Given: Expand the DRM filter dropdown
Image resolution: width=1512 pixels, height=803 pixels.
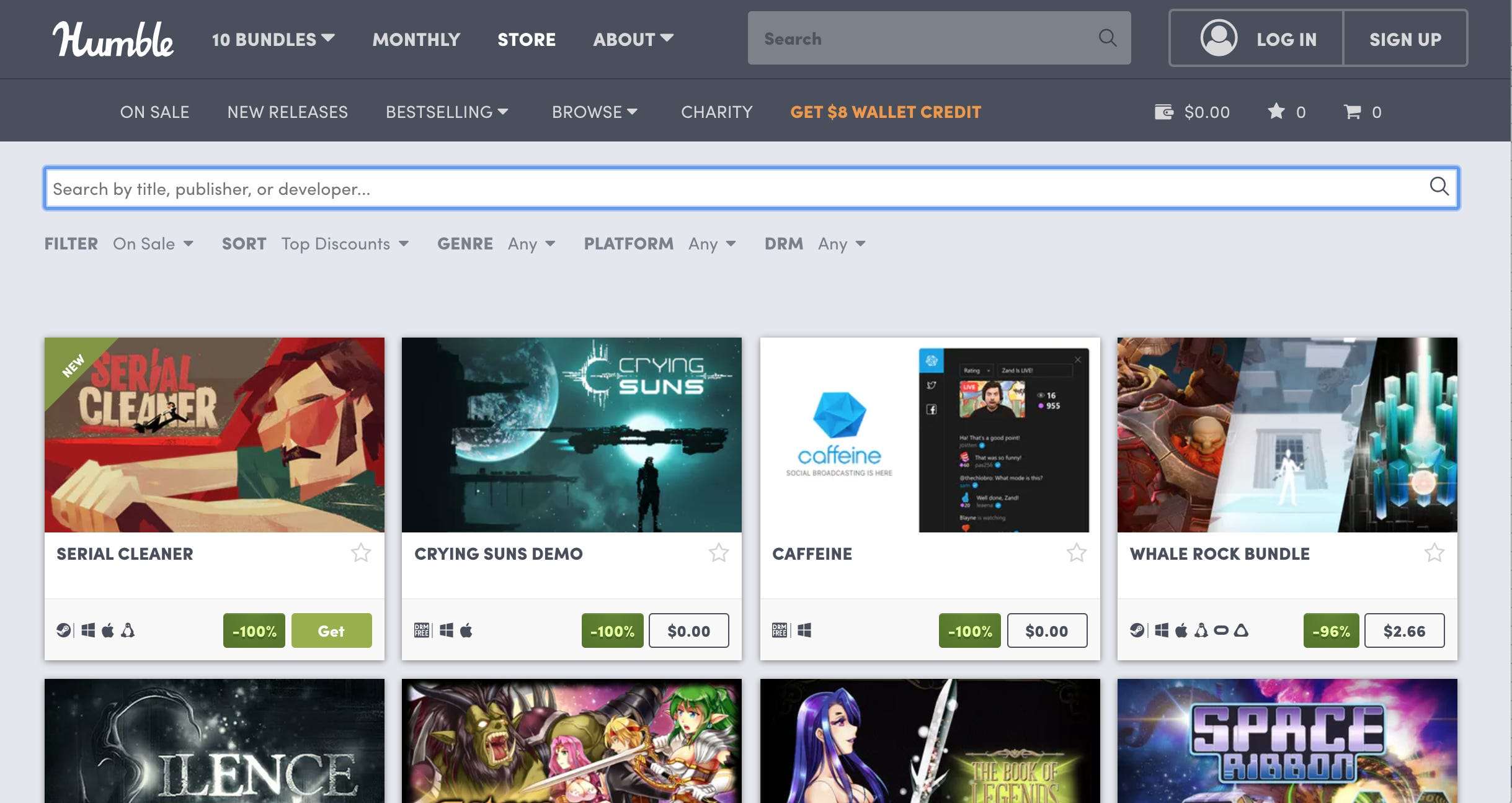Looking at the screenshot, I should tap(841, 242).
